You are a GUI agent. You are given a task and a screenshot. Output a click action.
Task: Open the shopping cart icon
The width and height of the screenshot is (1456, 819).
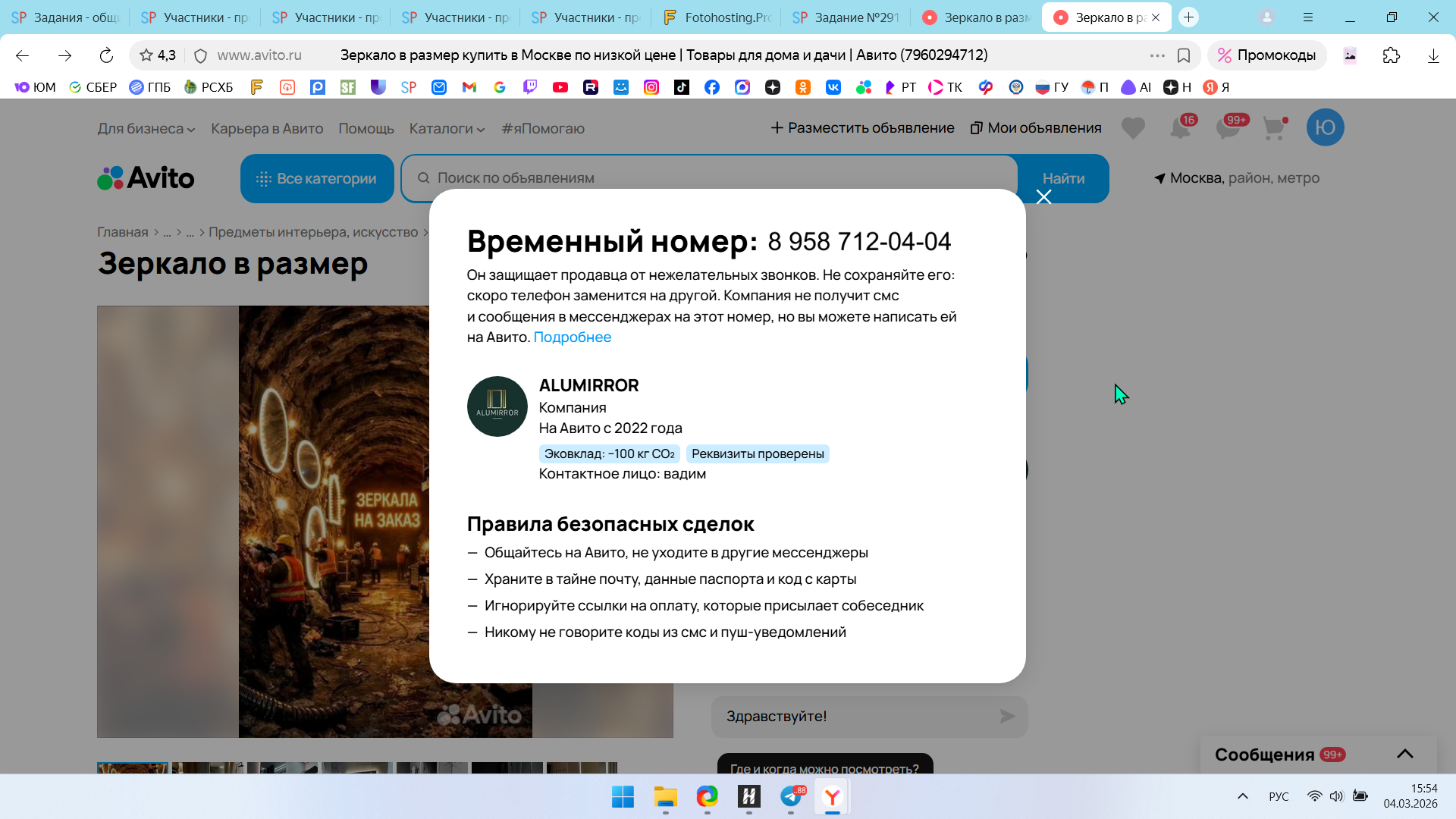[1274, 128]
